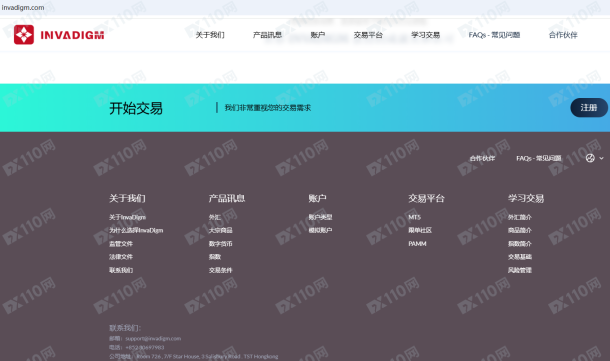
Task: Click 为什么选择InvaDigm footer link
Action: (136, 230)
